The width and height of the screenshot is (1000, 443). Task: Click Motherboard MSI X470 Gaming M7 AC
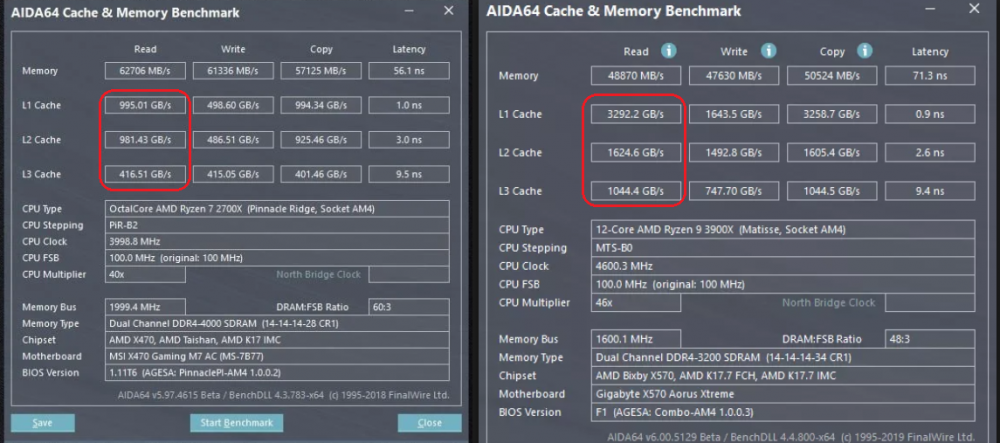click(277, 356)
